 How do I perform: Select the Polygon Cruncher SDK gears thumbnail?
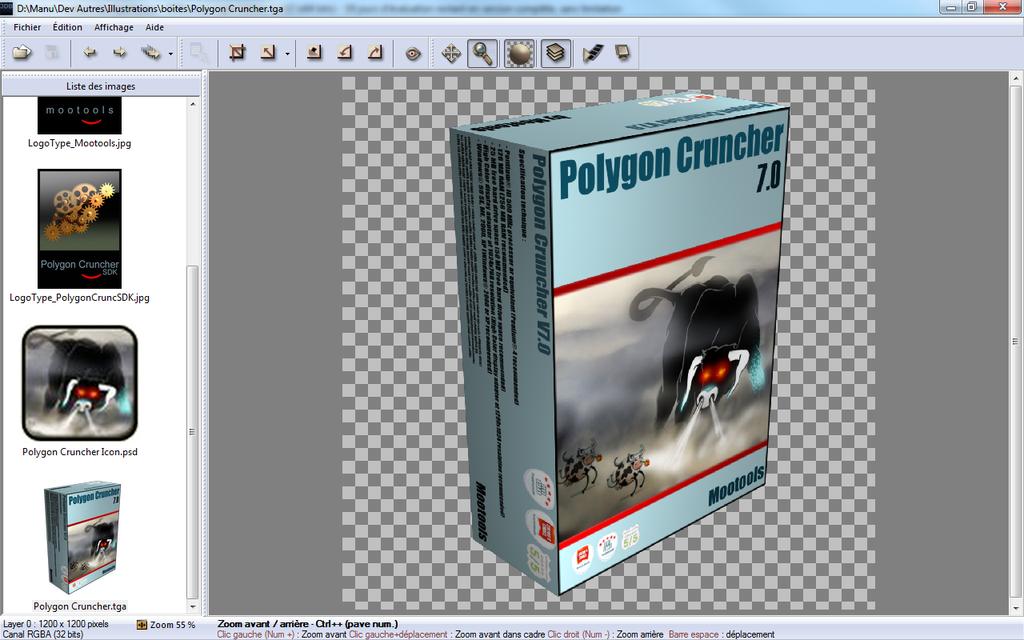click(80, 229)
